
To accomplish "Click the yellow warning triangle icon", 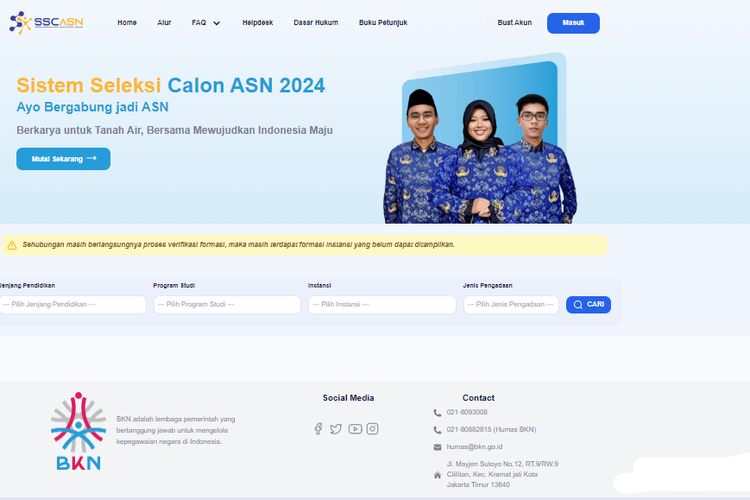I will (x=12, y=245).
